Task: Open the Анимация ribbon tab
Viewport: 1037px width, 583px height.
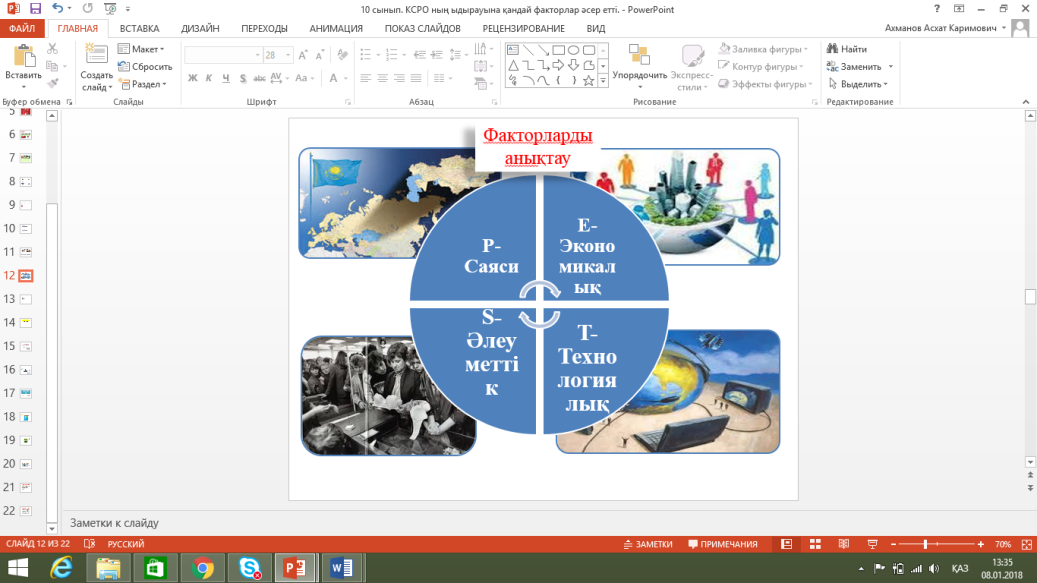Action: [x=336, y=29]
